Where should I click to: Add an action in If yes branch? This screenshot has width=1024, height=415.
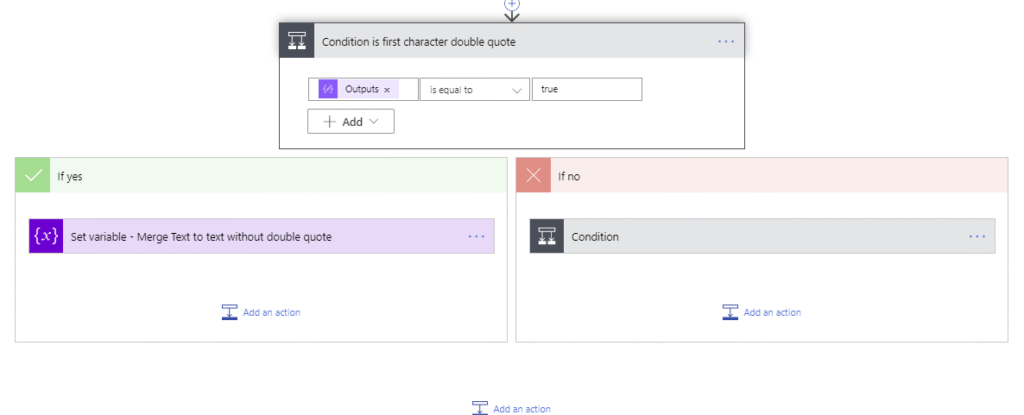261,312
